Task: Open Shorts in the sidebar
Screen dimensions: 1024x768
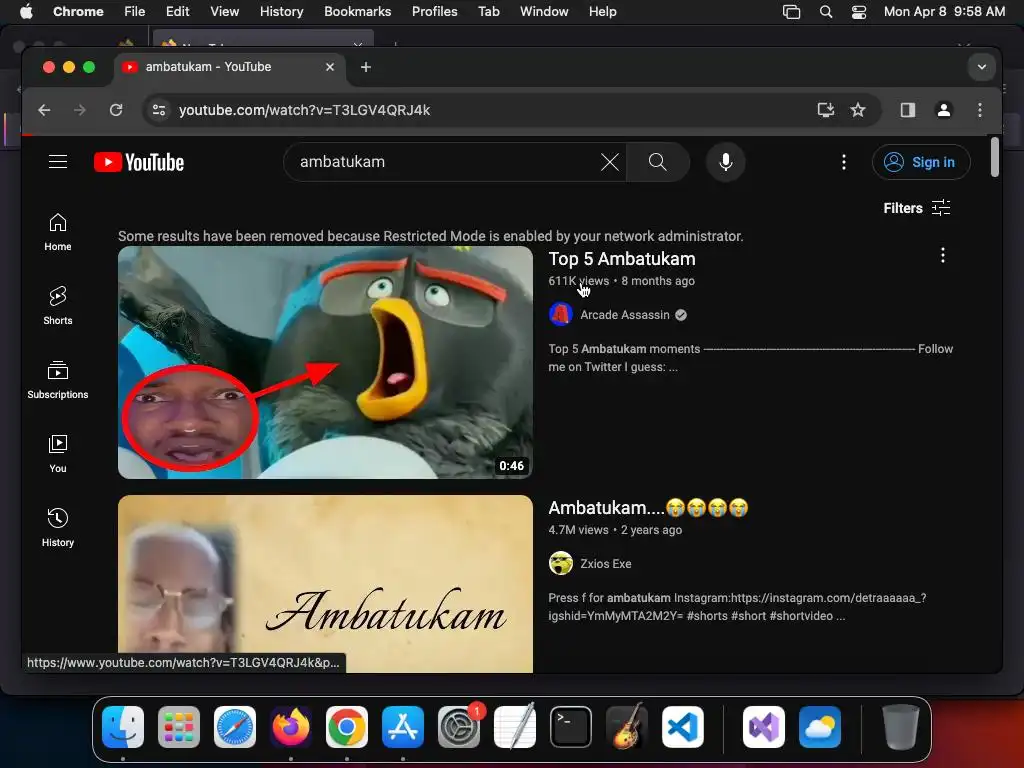Action: [57, 306]
